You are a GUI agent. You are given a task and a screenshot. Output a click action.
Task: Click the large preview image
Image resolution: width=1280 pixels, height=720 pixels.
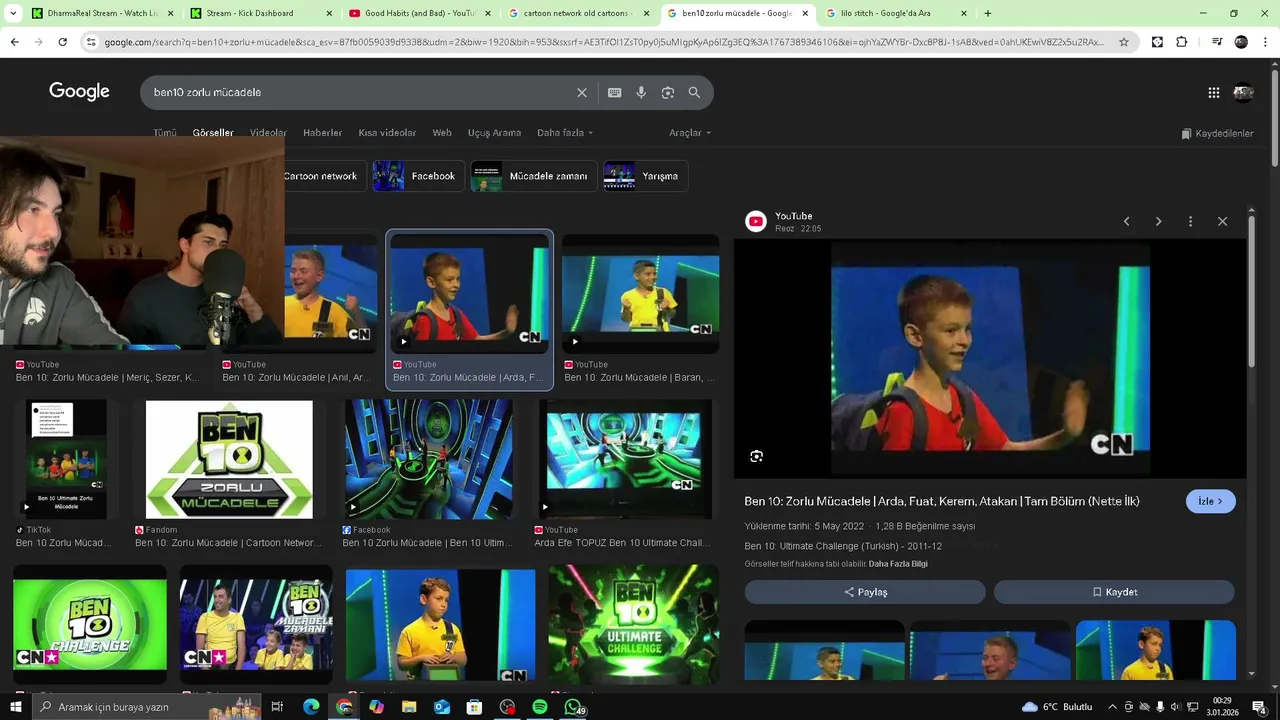[990, 359]
